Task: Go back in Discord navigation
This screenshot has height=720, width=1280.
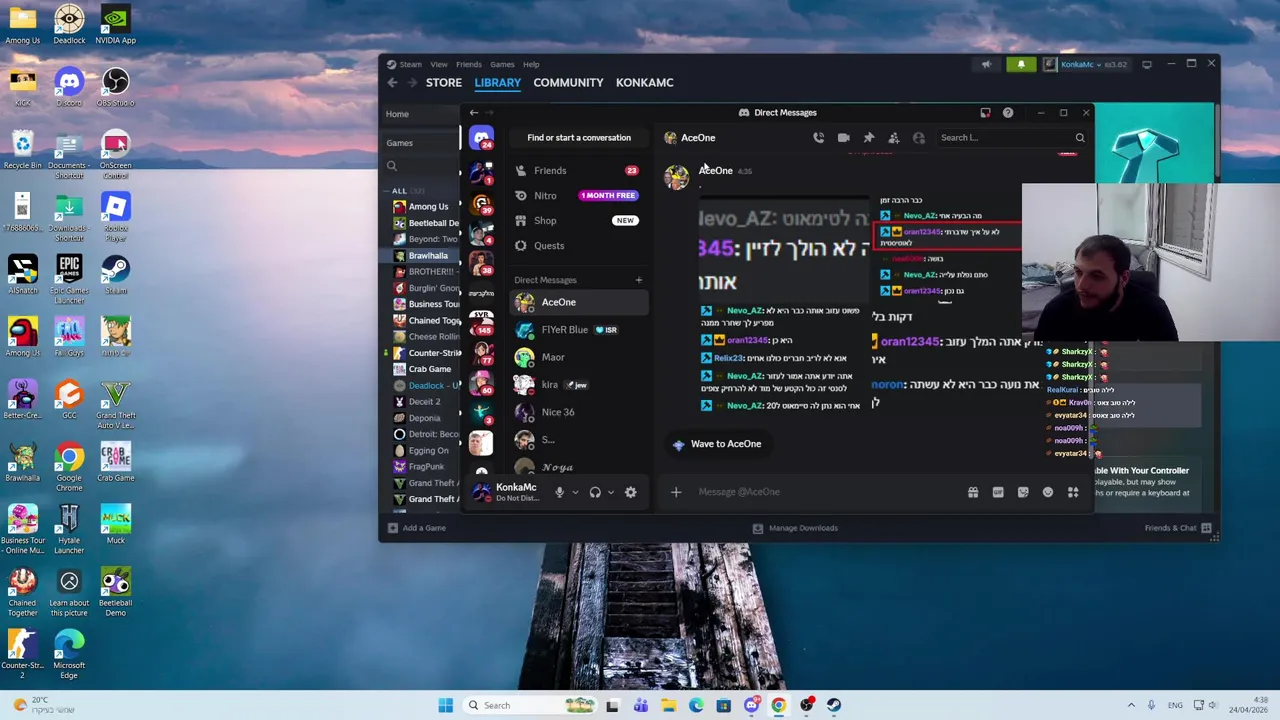Action: click(474, 113)
